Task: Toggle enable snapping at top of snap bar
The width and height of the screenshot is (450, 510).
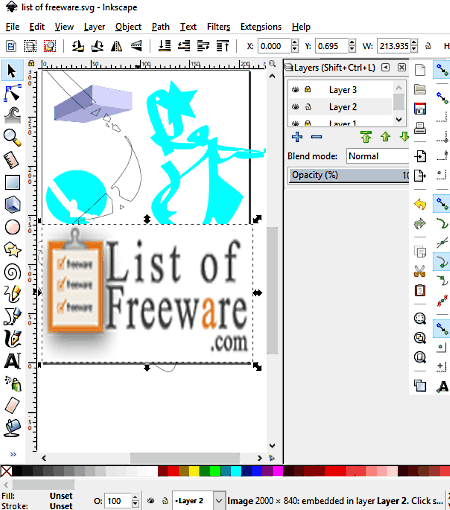Action: click(442, 70)
